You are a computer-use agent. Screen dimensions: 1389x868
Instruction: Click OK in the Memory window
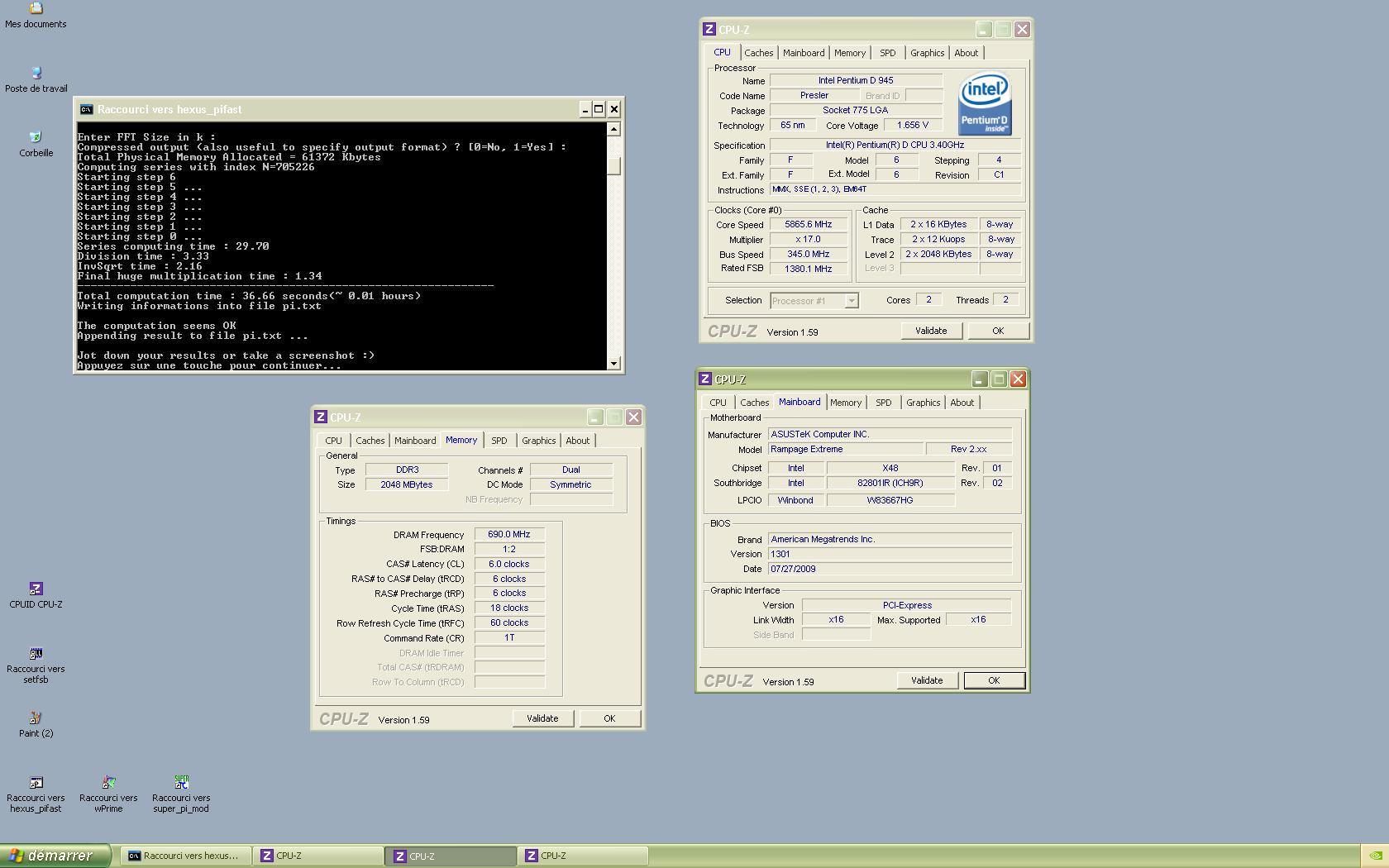pos(609,718)
